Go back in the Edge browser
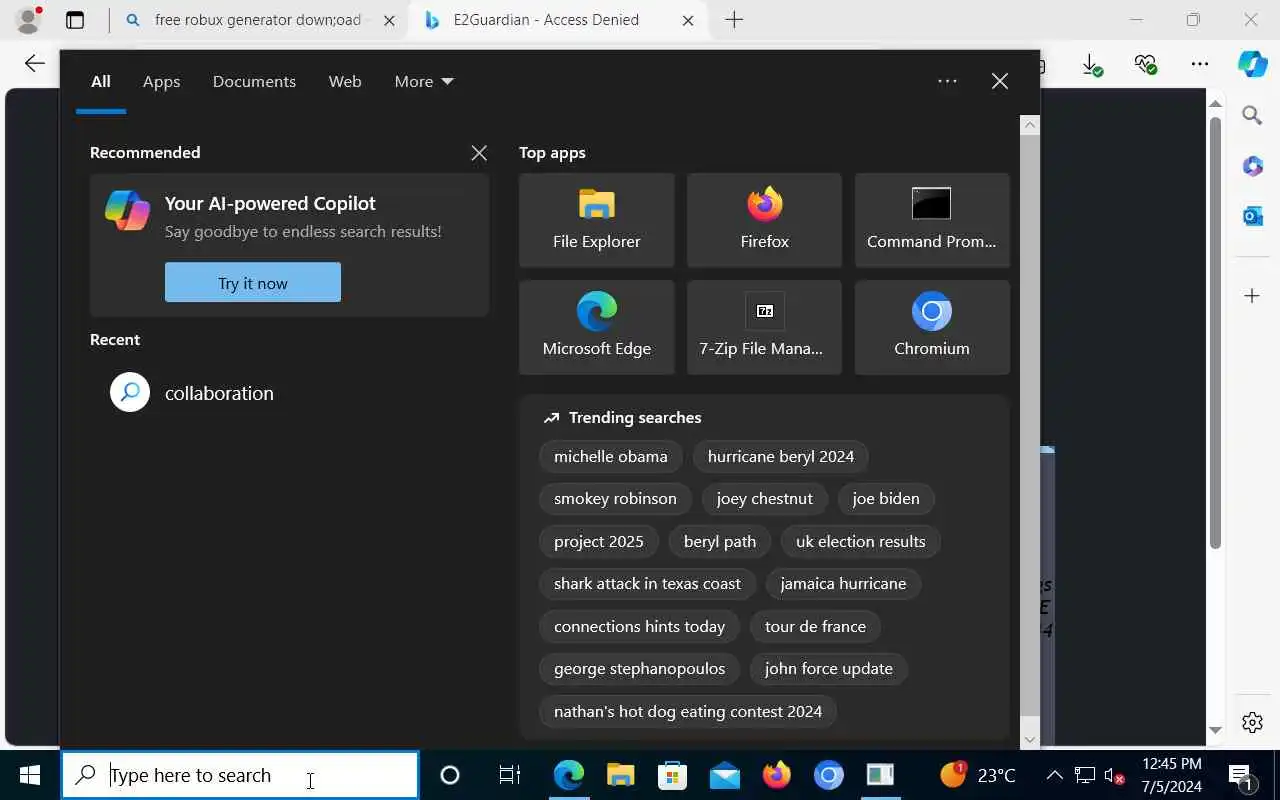 [34, 64]
